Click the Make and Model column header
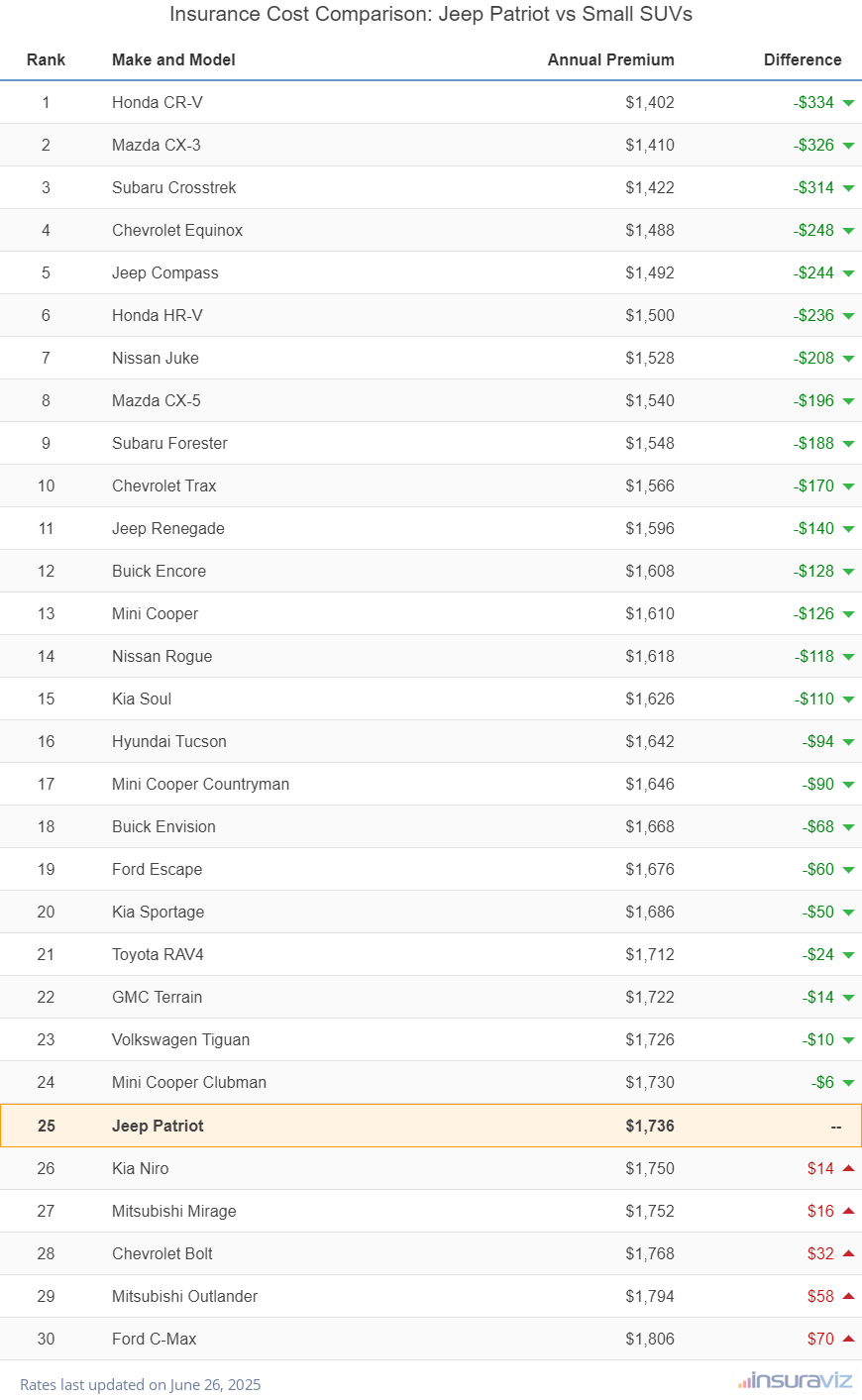 tap(173, 59)
